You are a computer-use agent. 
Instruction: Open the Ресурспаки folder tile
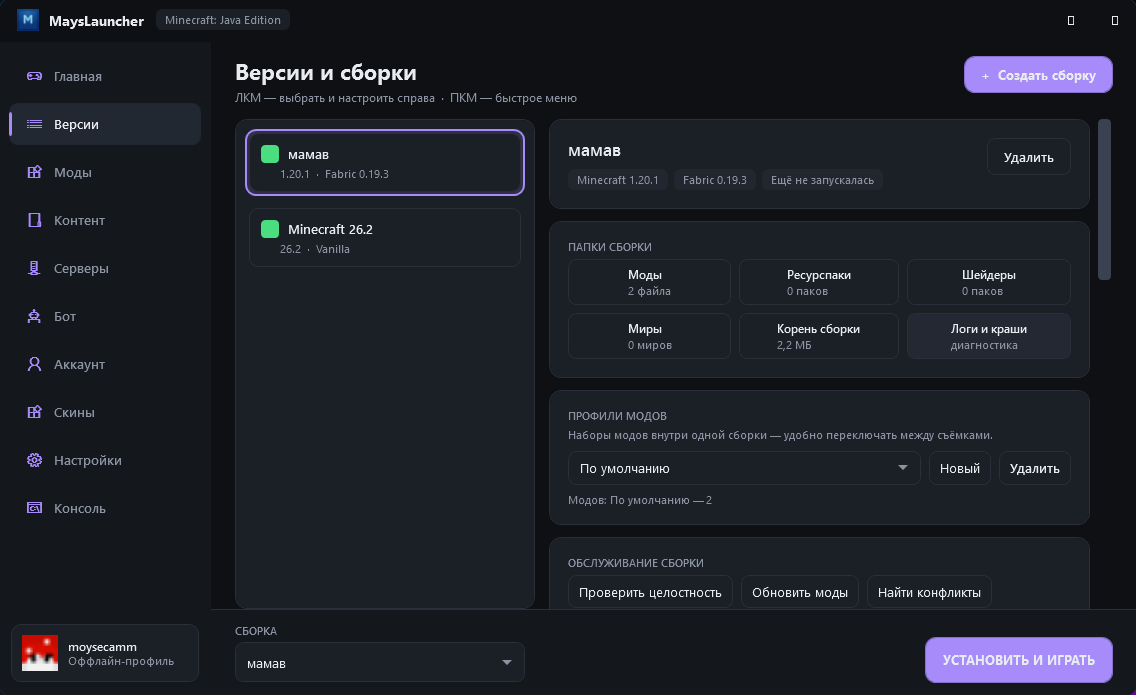pyautogui.click(x=819, y=282)
